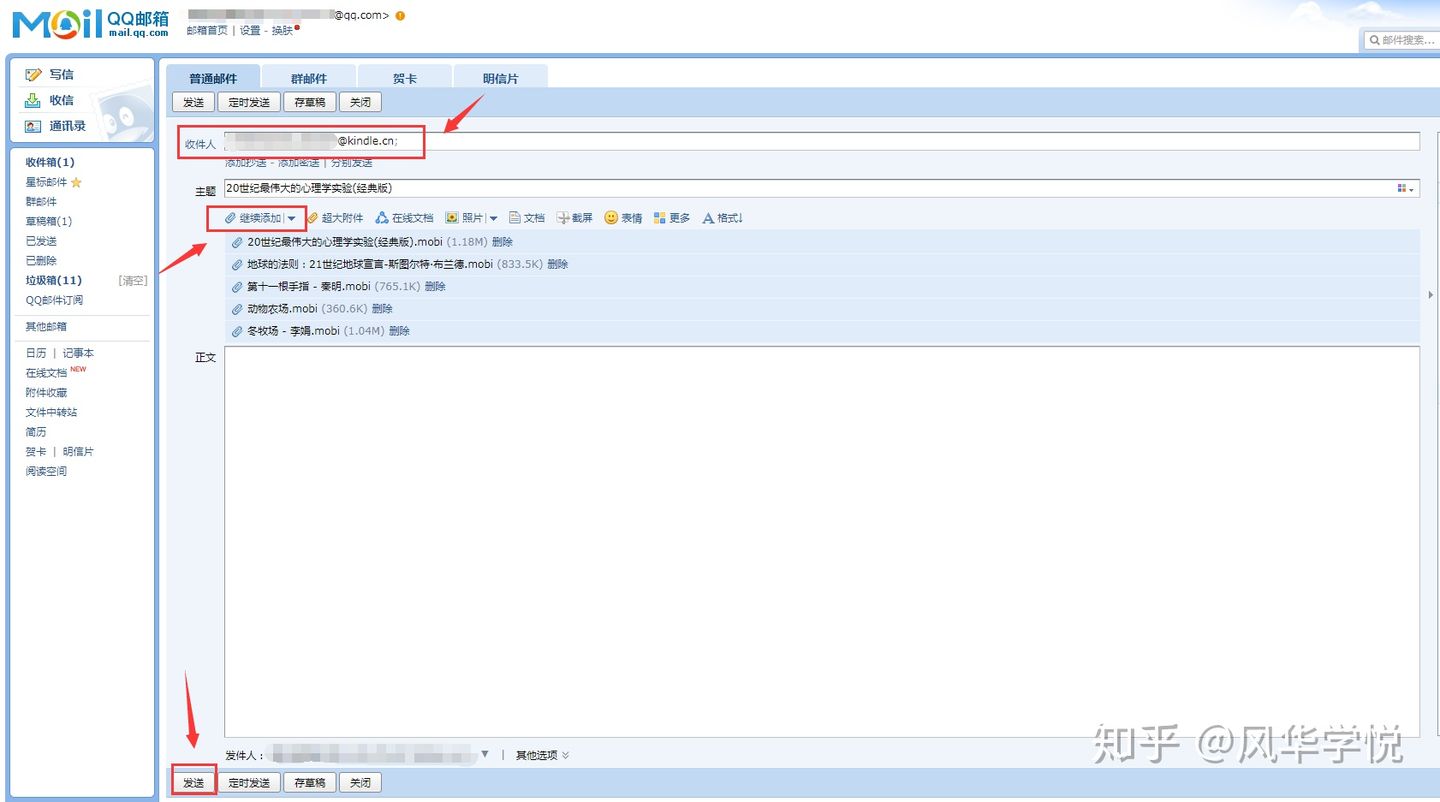Image resolution: width=1440 pixels, height=802 pixels.
Task: Click the orange warning icon beside the account email
Action: click(x=400, y=16)
